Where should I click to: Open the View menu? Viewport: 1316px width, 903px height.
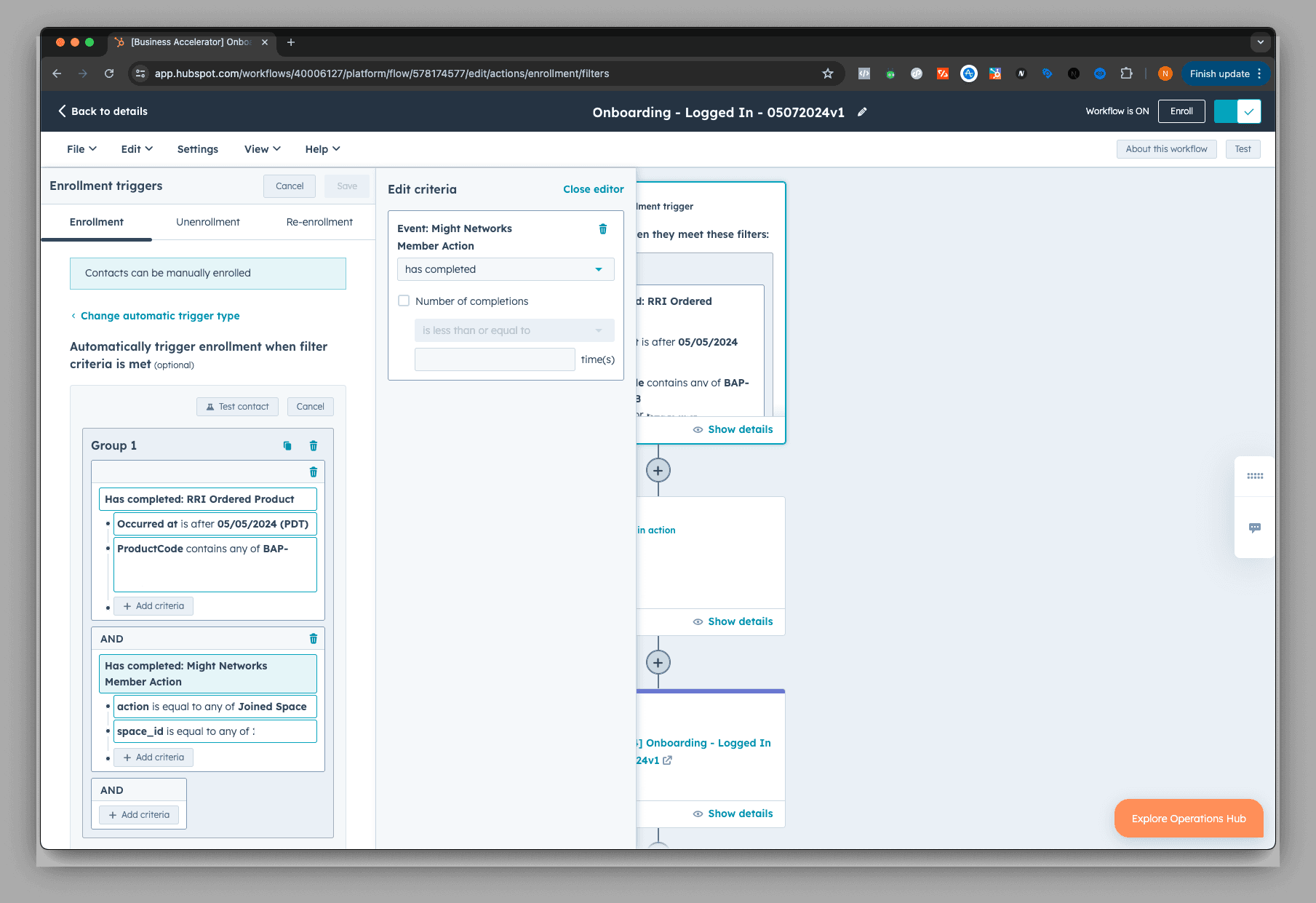pyautogui.click(x=262, y=149)
